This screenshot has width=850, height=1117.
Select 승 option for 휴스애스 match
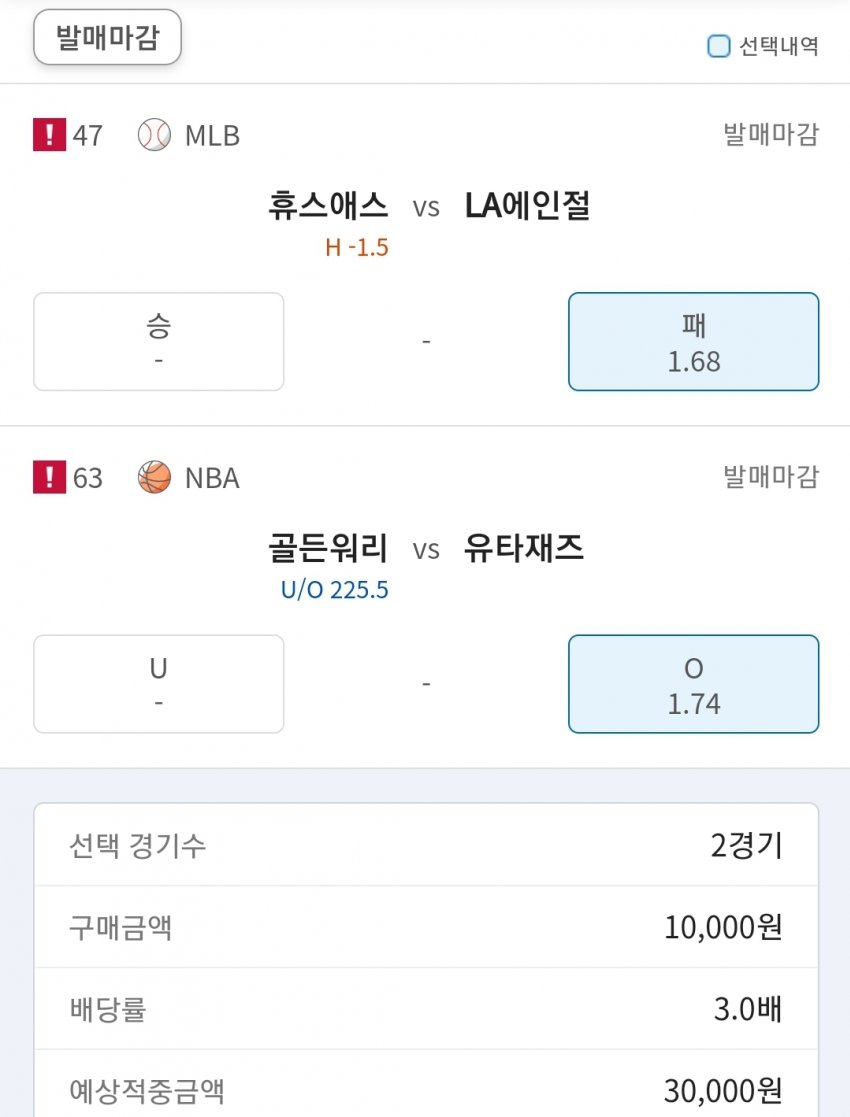[158, 341]
